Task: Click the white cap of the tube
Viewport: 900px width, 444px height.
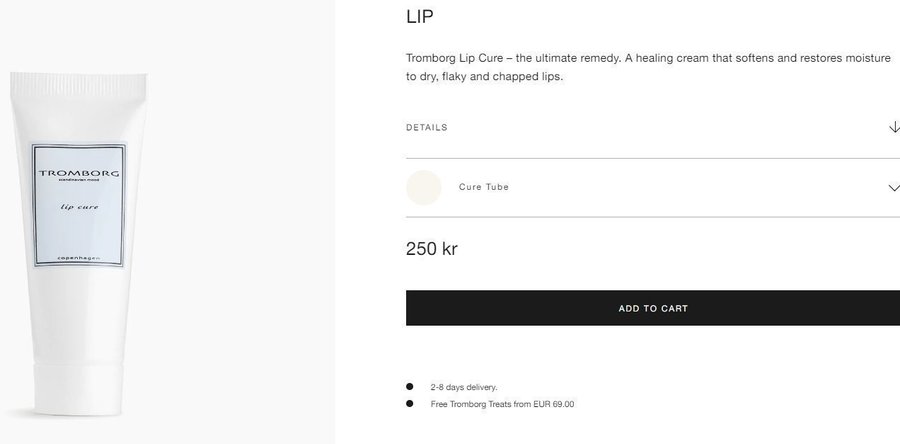Action: 82,384
